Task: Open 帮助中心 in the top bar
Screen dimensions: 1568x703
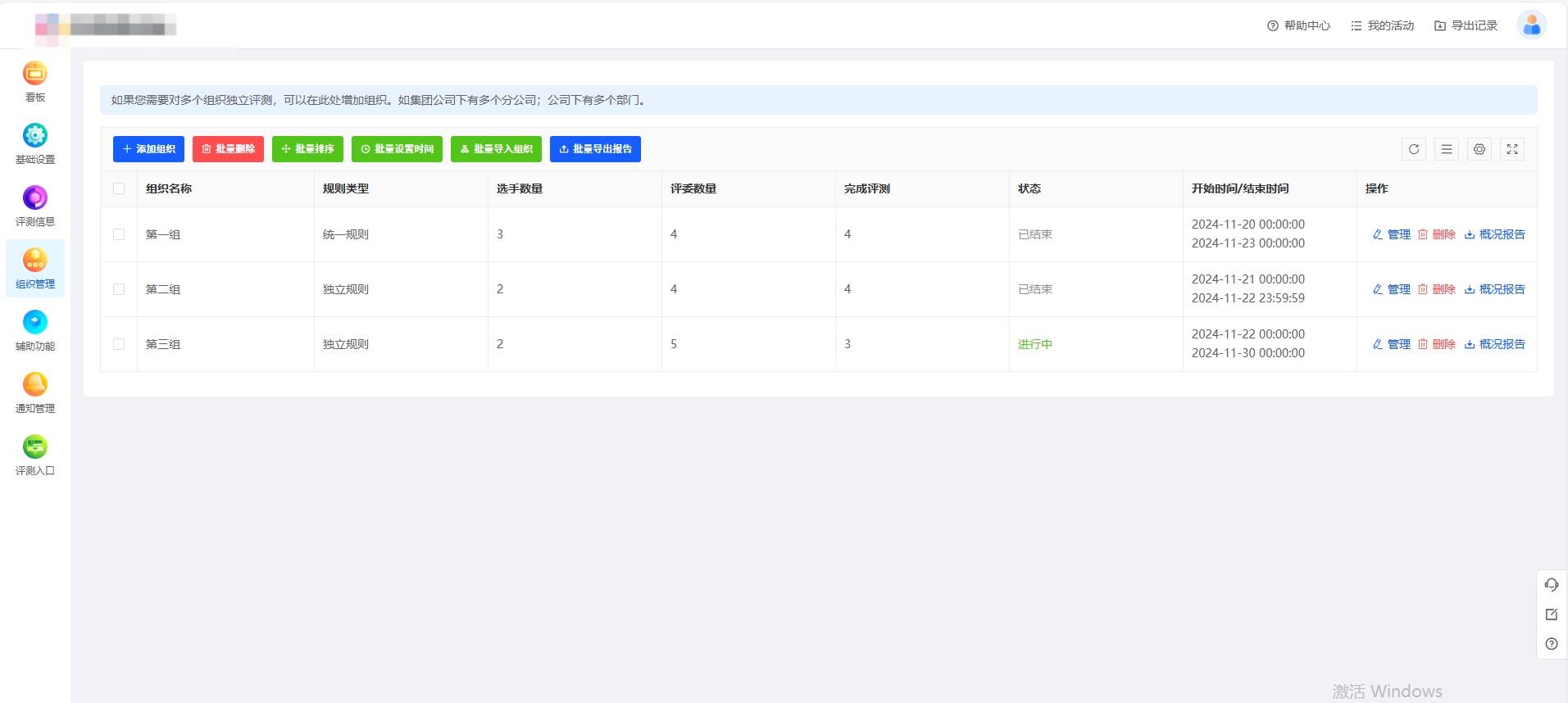Action: click(x=1298, y=26)
